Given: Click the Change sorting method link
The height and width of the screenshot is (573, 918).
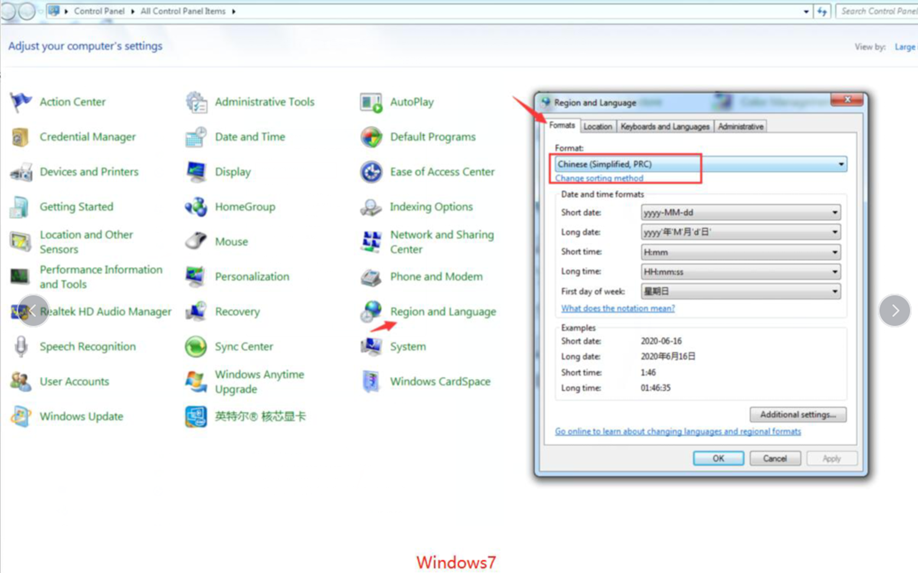Looking at the screenshot, I should 599,178.
